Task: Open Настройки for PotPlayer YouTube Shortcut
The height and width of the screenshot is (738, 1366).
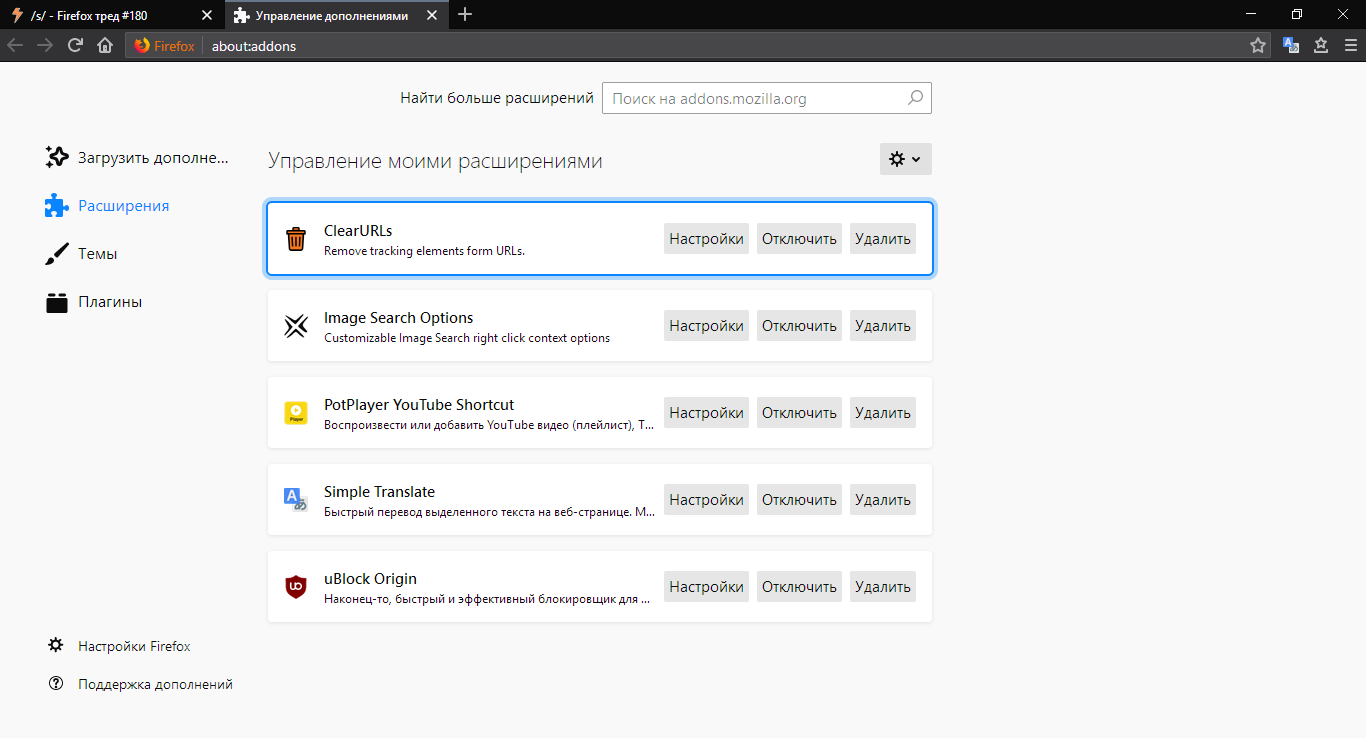Action: tap(706, 413)
